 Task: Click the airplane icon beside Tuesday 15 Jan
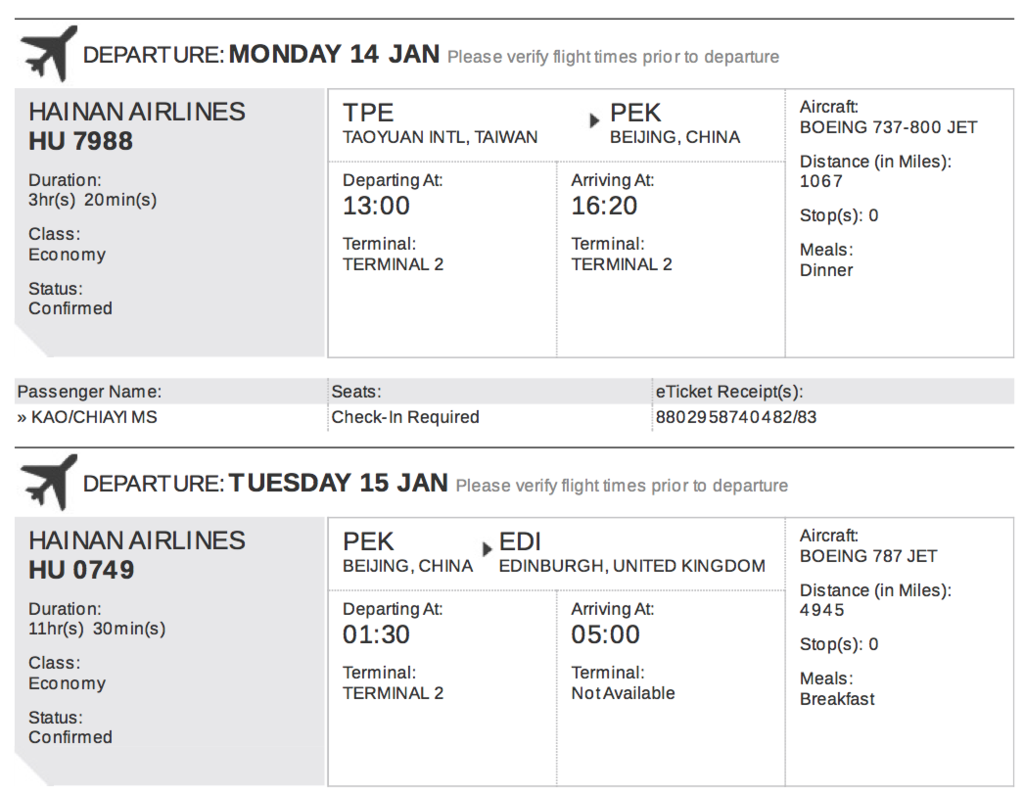click(49, 482)
